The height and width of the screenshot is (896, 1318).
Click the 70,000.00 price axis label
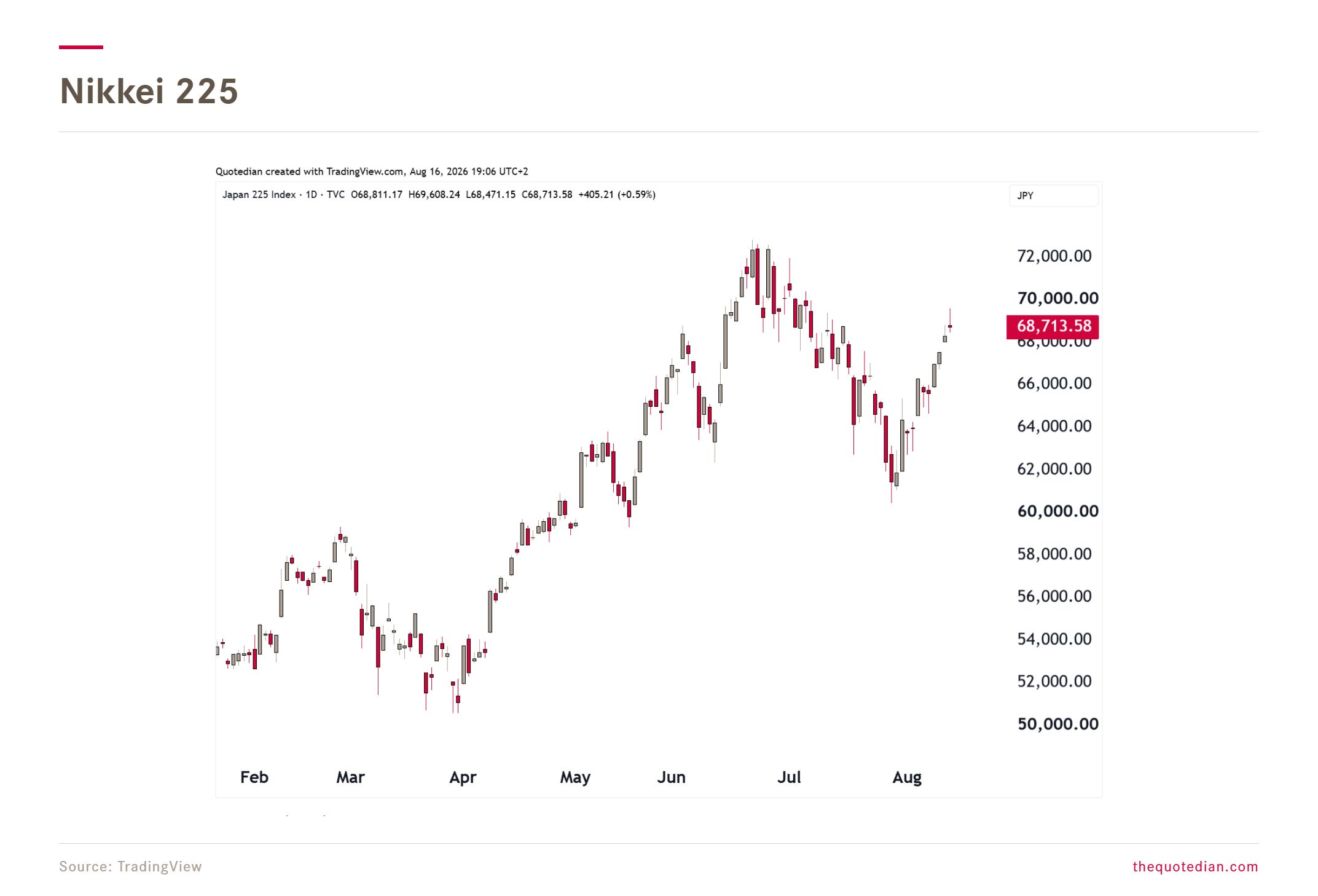1057,299
